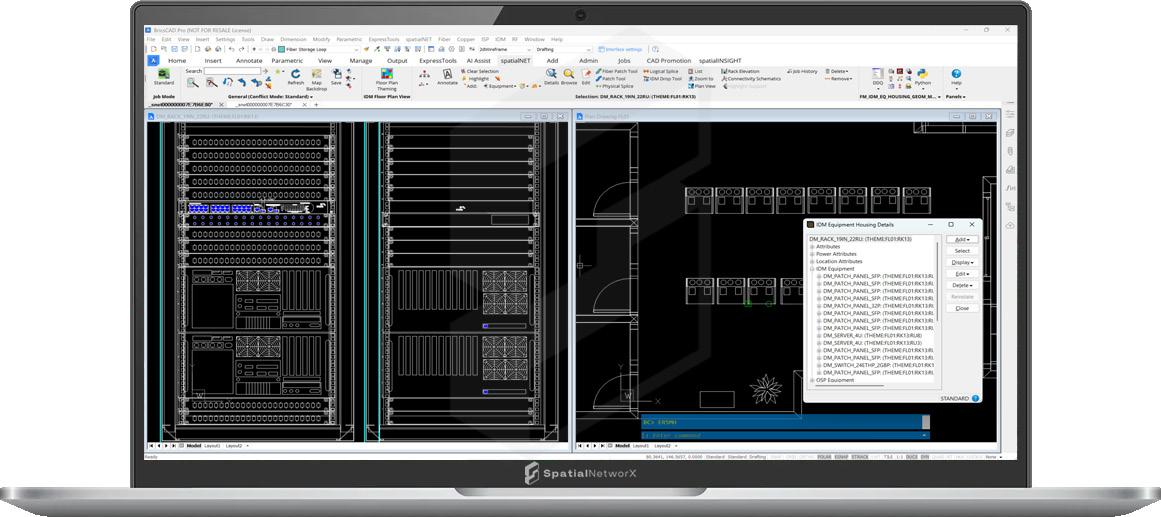
Task: Switch to the Annotate ribbon tab
Action: pos(250,61)
